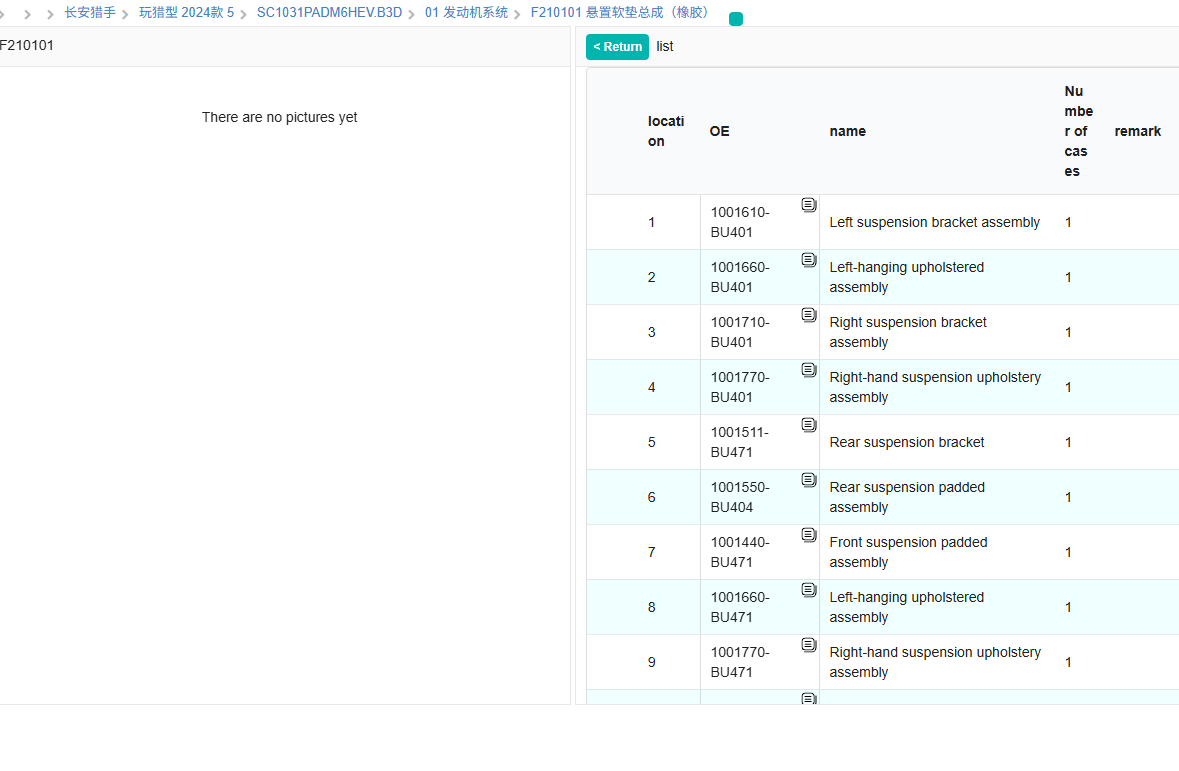This screenshot has height=771, width=1179.
Task: Click the list label beside Return
Action: 665,47
